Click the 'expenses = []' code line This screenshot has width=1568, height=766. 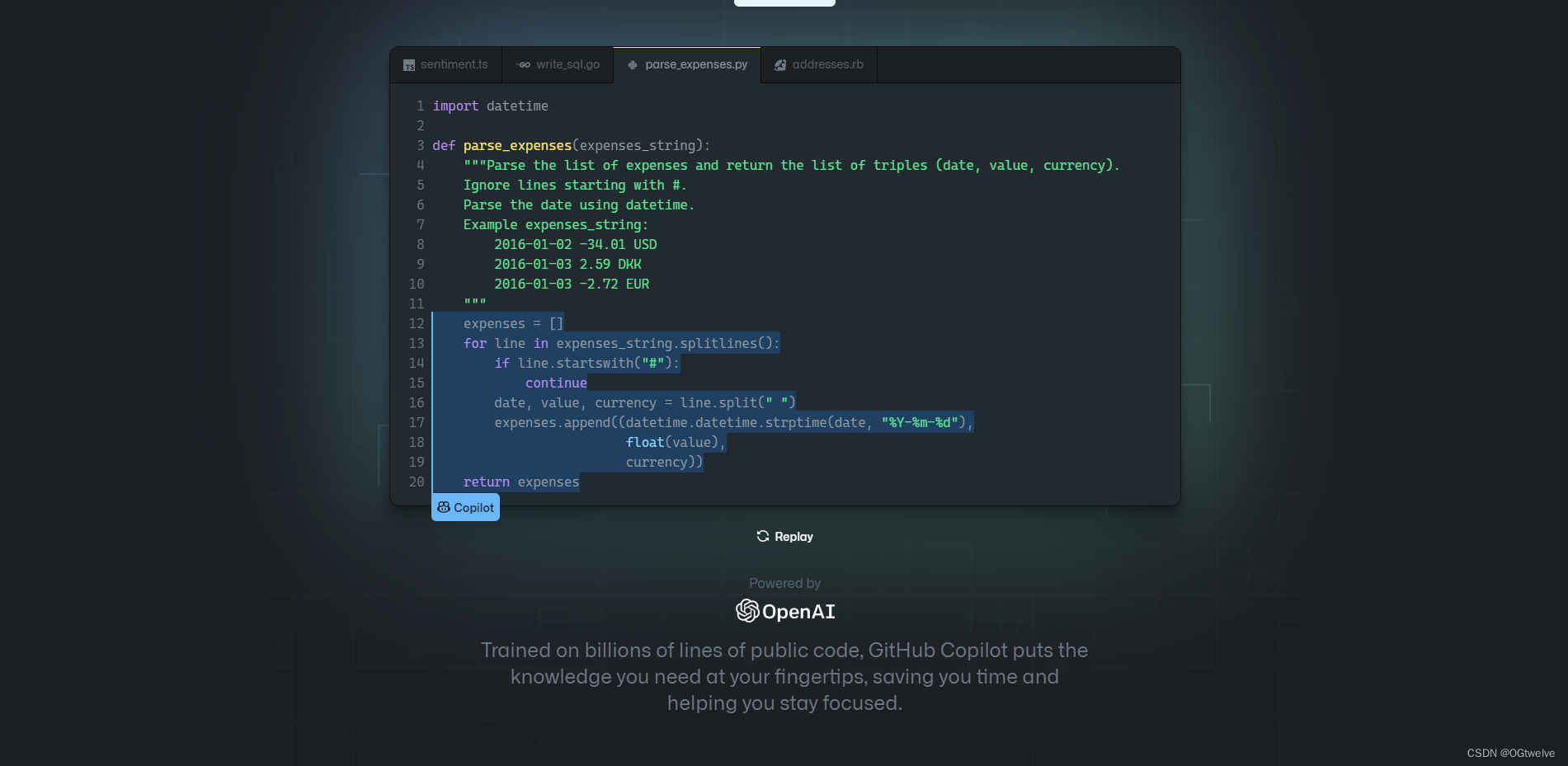pyautogui.click(x=513, y=323)
